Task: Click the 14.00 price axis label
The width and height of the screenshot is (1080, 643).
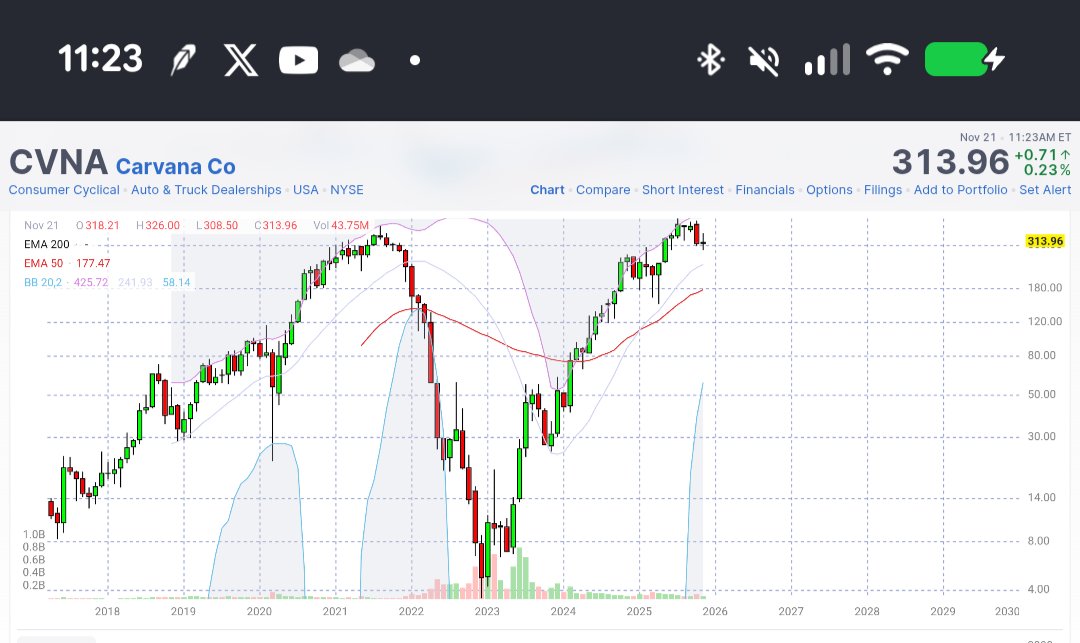Action: [1041, 498]
